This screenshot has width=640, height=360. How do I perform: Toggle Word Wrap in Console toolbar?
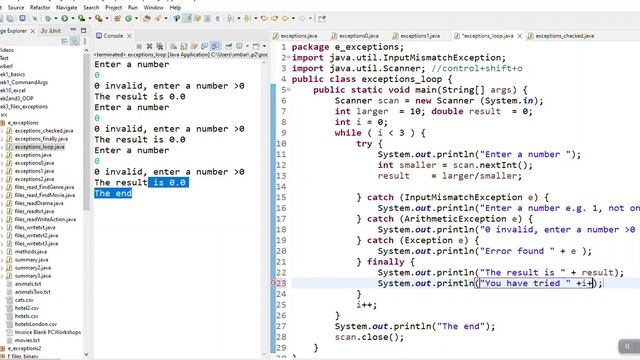pyautogui.click(x=194, y=46)
